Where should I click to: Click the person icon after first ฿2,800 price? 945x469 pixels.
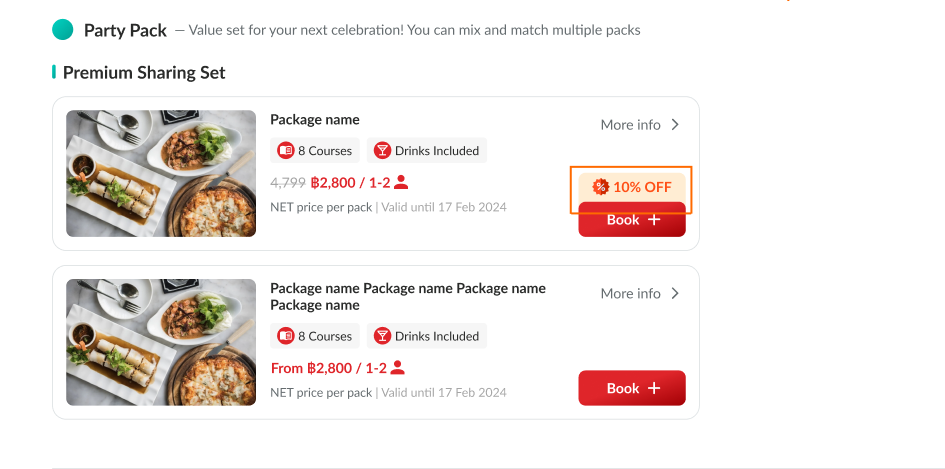(401, 182)
